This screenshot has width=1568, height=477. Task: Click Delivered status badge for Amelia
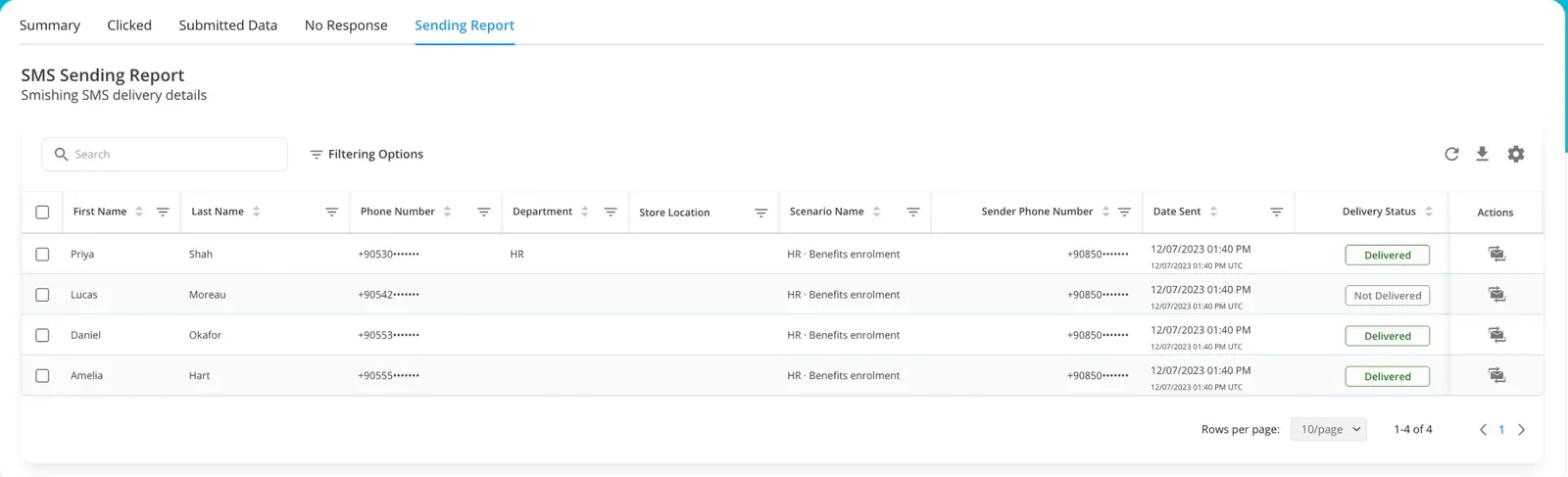pos(1388,376)
